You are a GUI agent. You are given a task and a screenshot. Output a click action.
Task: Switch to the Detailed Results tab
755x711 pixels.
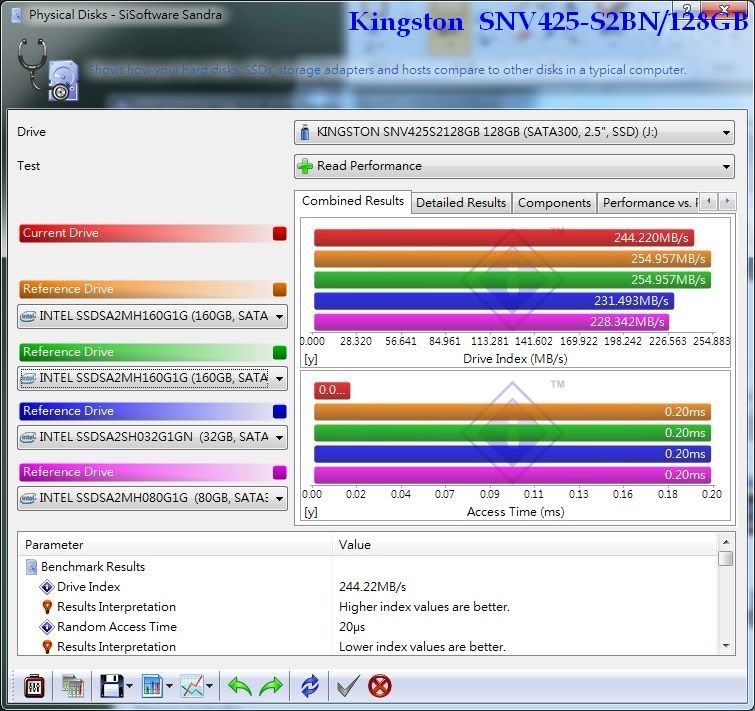coord(461,203)
